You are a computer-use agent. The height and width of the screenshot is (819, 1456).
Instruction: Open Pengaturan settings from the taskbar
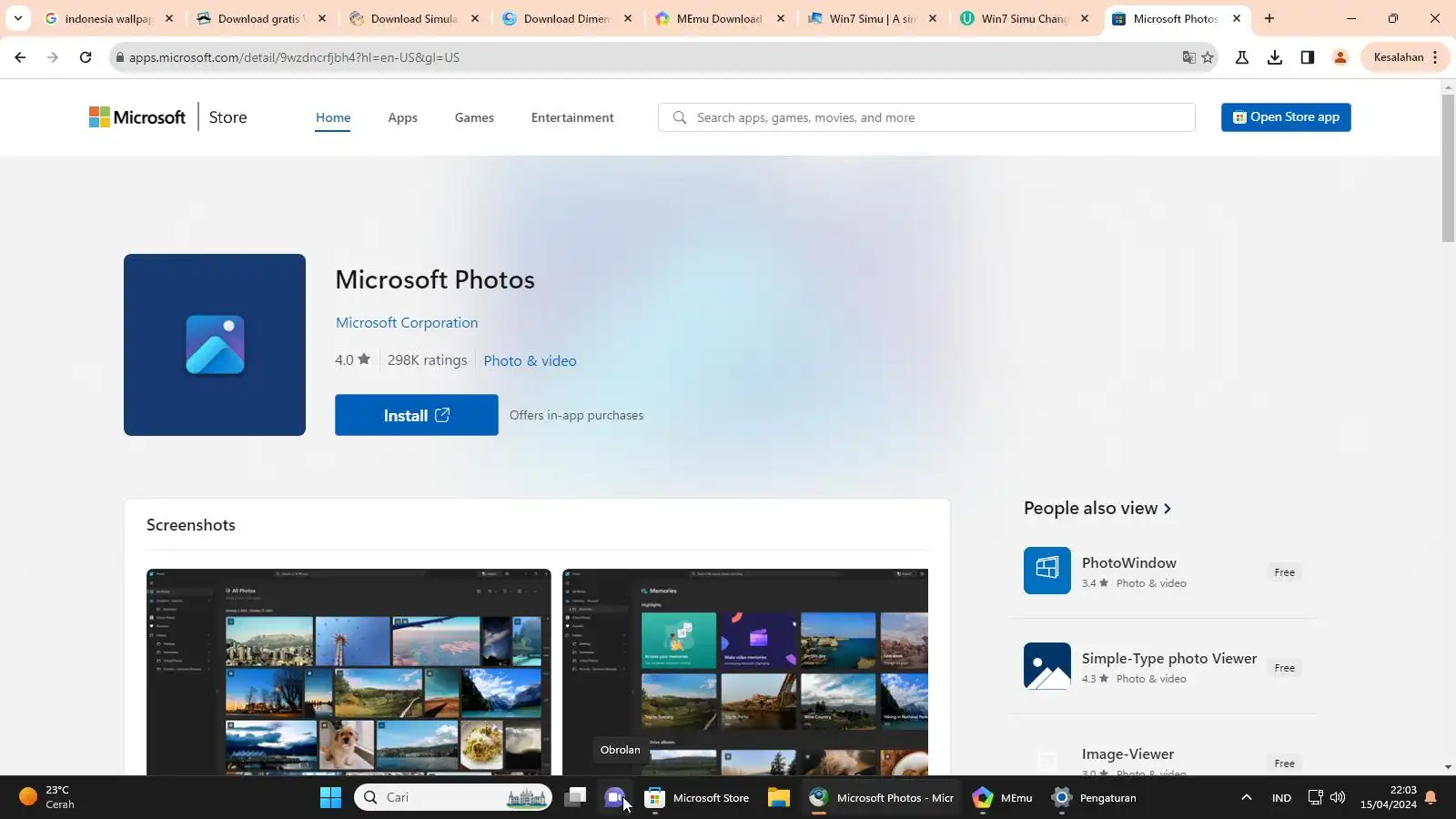click(x=1094, y=798)
